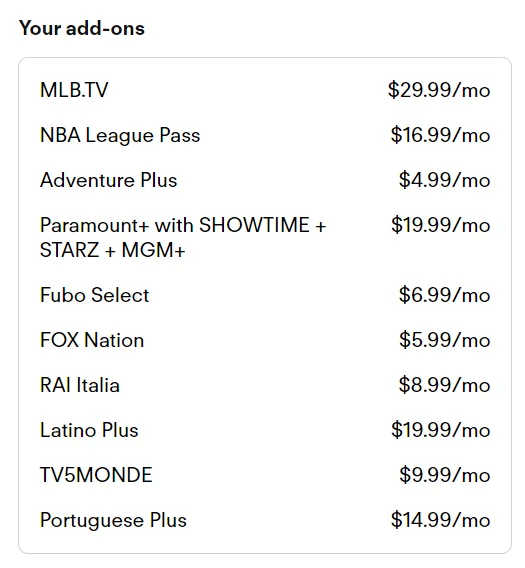
Task: Click the $16.99/mo NBA League Pass price
Action: [x=440, y=135]
